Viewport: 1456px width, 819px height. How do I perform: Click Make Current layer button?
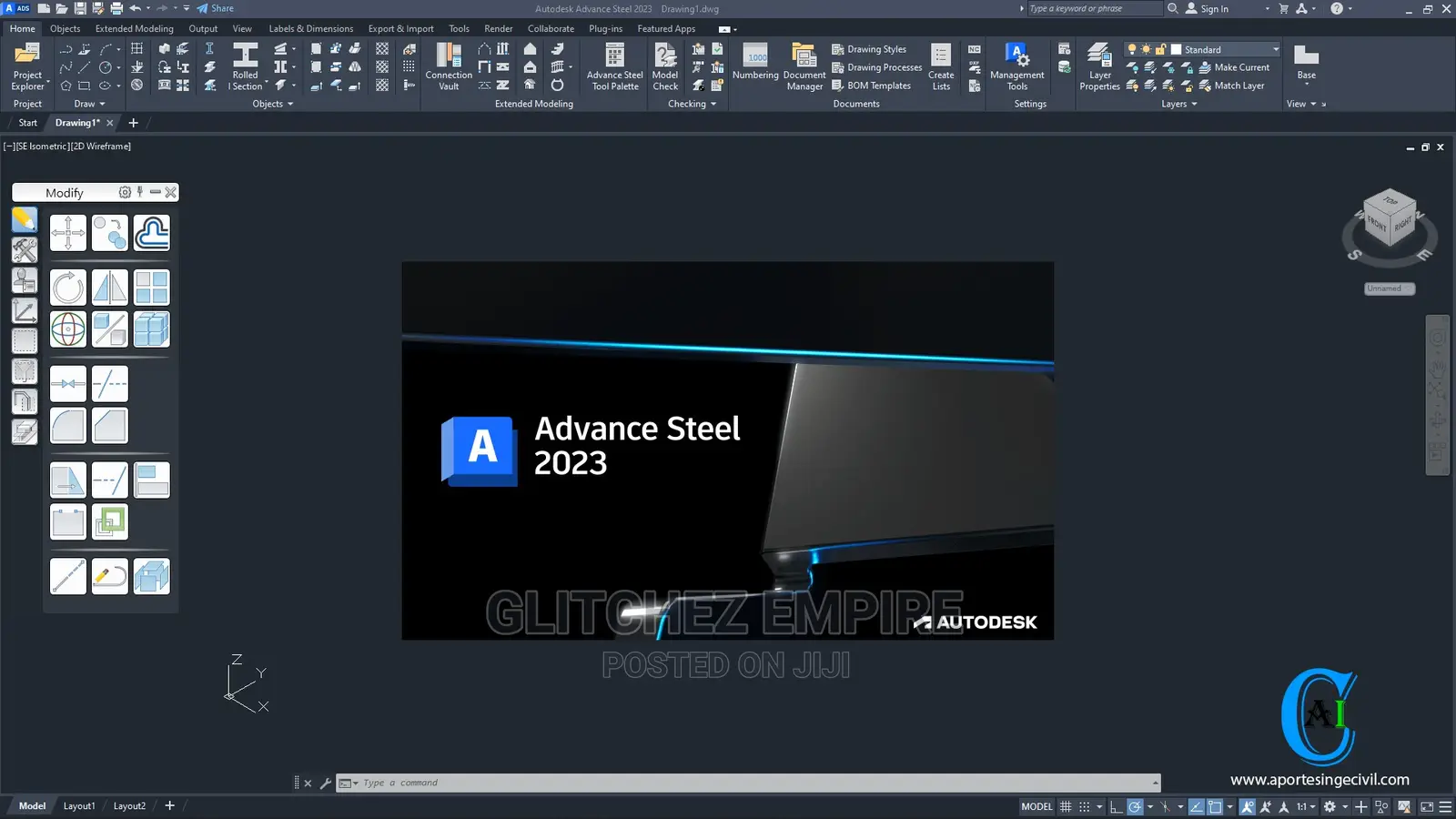pyautogui.click(x=1234, y=67)
